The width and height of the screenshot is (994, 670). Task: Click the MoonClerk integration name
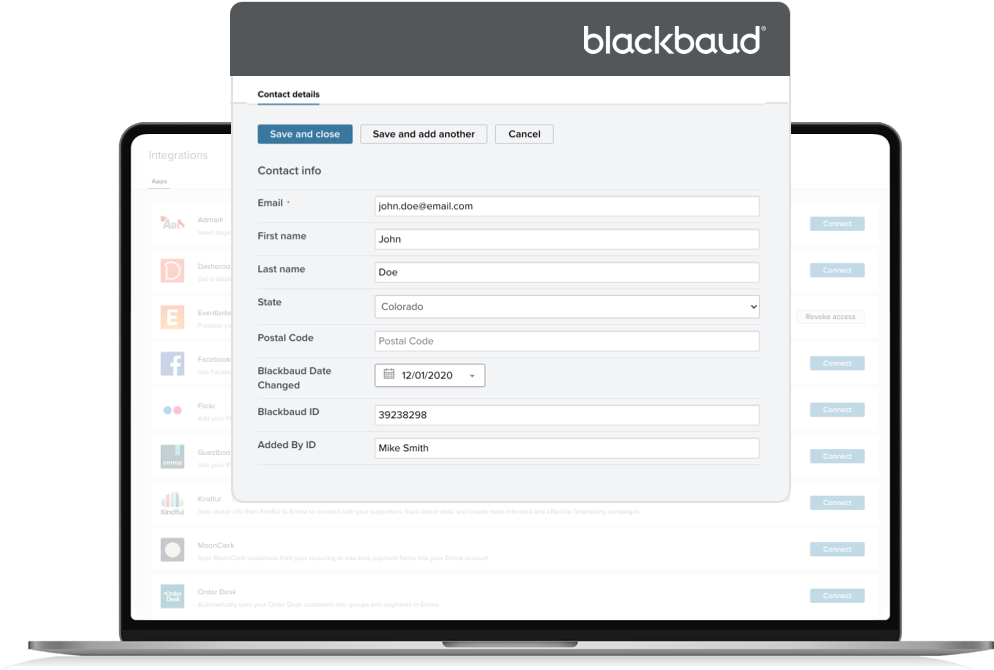[x=216, y=545]
